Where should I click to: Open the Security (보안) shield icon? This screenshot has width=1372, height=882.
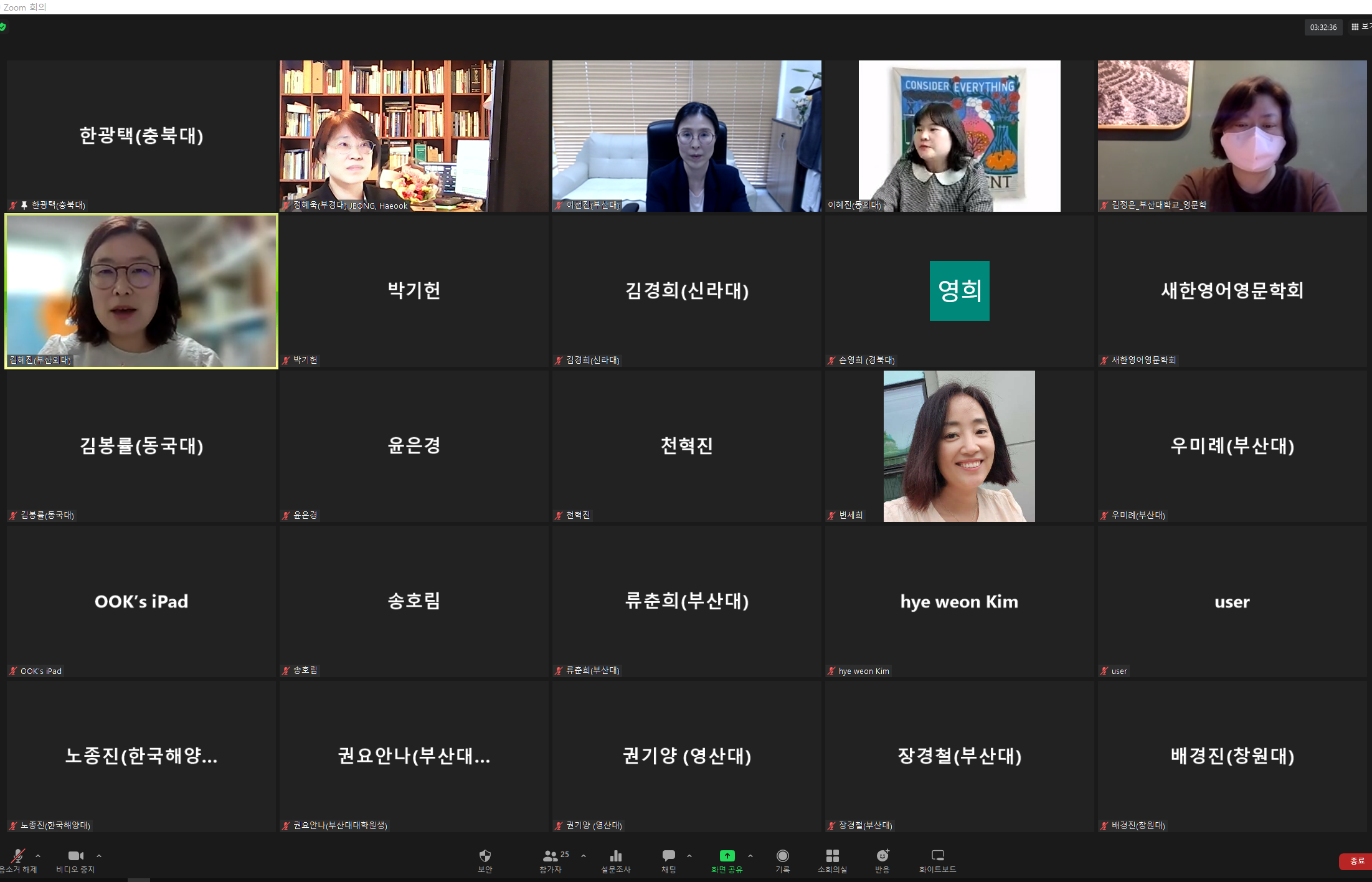485,856
